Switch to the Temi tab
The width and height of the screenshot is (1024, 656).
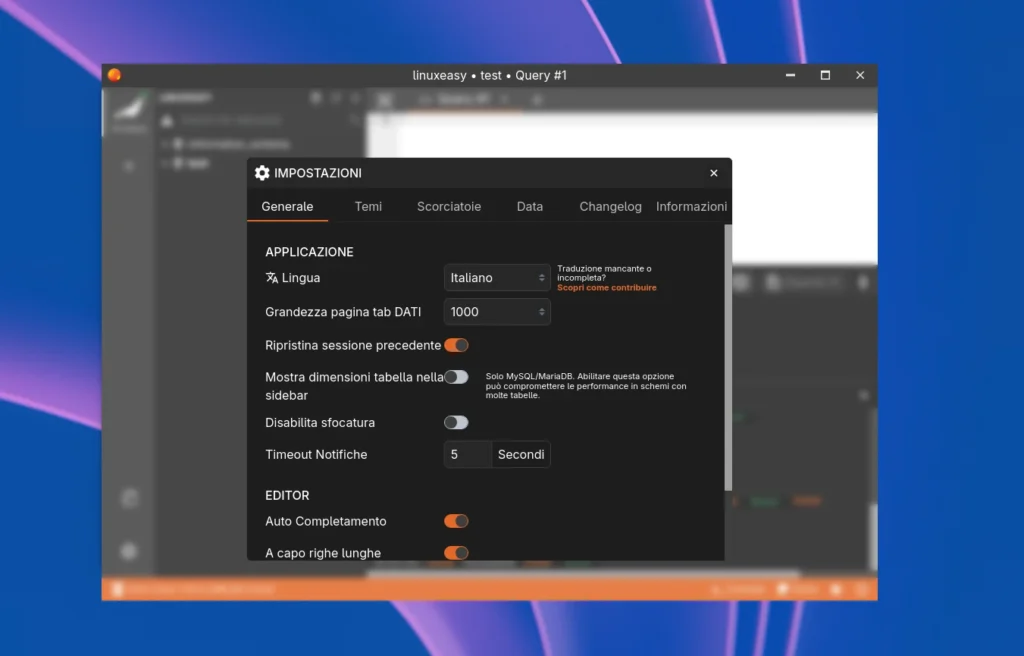(x=368, y=206)
